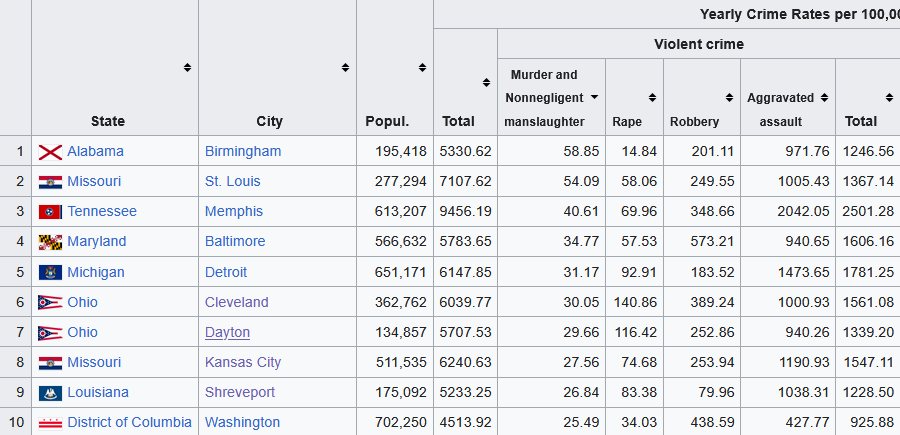Sort table by Popul. column
Viewport: 900px width, 435px height.
[x=424, y=68]
